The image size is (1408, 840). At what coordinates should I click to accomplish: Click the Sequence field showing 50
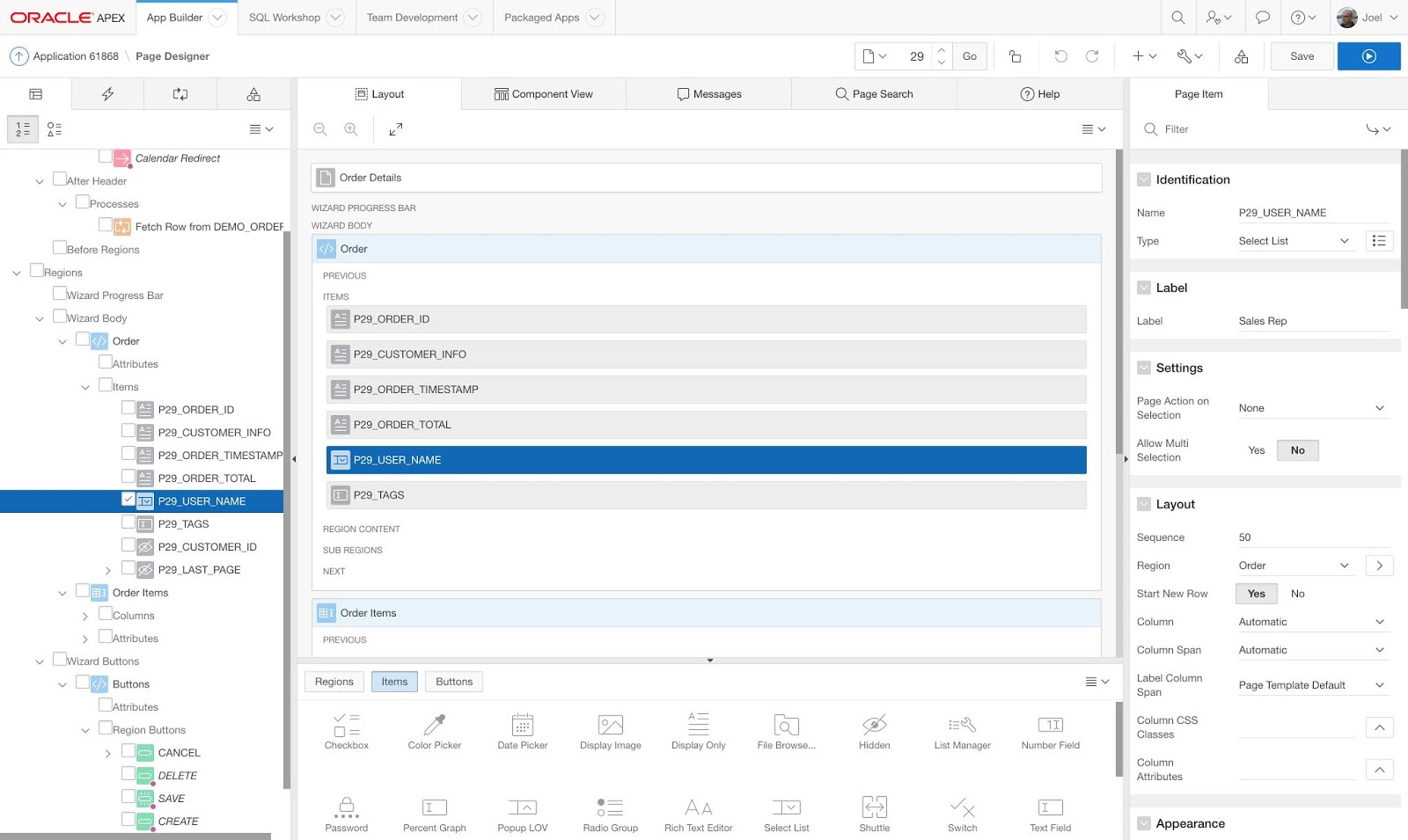(1313, 537)
